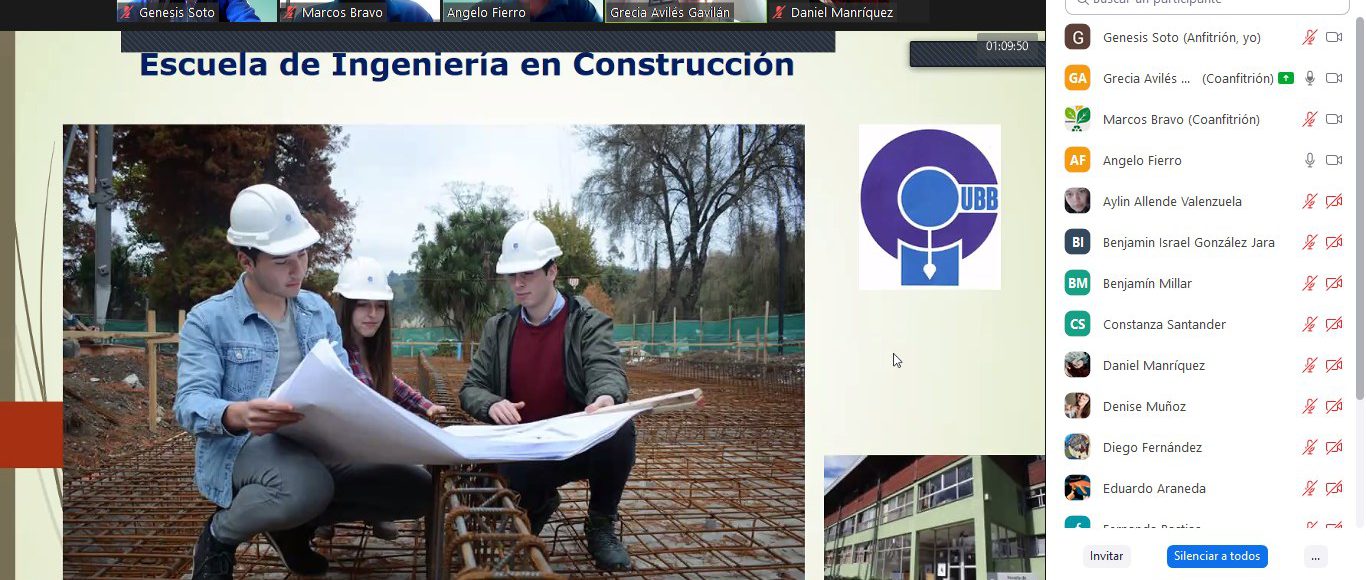Click Genesis Soto's camera icon
This screenshot has height=580, width=1366.
[x=1333, y=37]
